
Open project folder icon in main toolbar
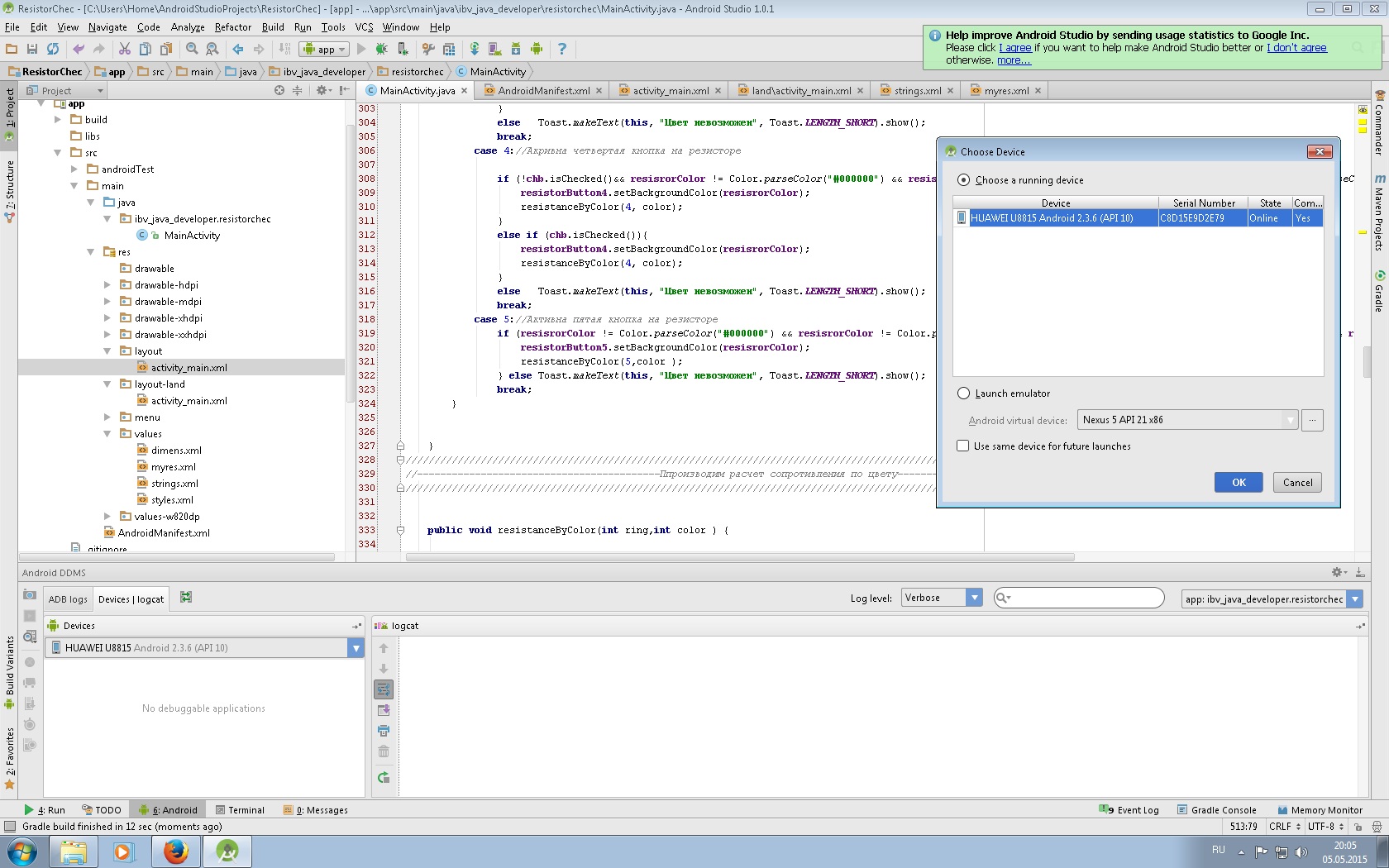tap(12, 49)
